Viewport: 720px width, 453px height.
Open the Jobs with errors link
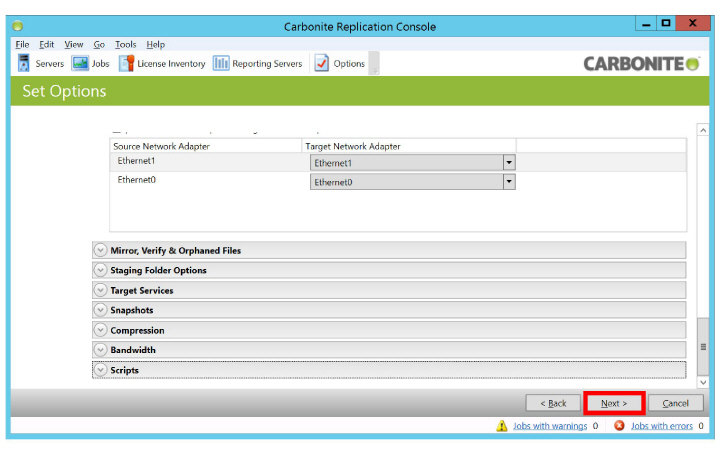coord(661,426)
